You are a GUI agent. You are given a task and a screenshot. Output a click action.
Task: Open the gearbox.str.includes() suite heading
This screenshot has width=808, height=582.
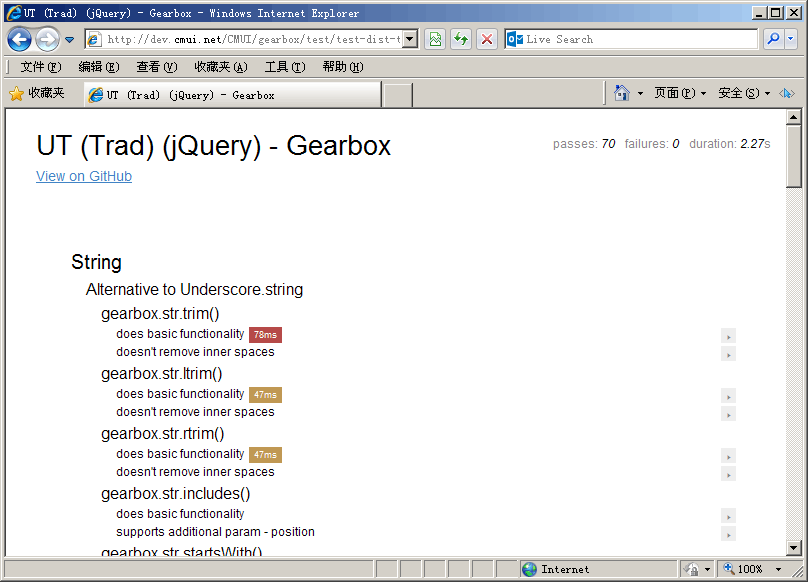[x=176, y=494]
